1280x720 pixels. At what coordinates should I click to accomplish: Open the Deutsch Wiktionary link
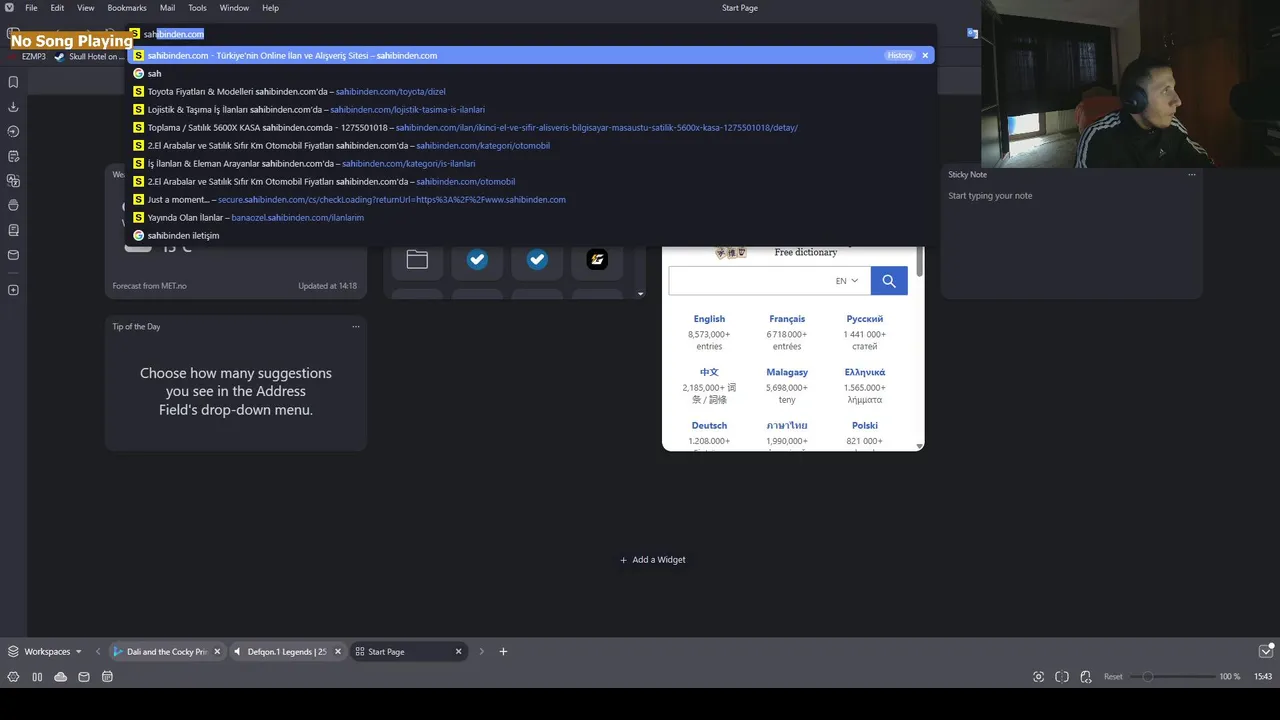pos(709,426)
